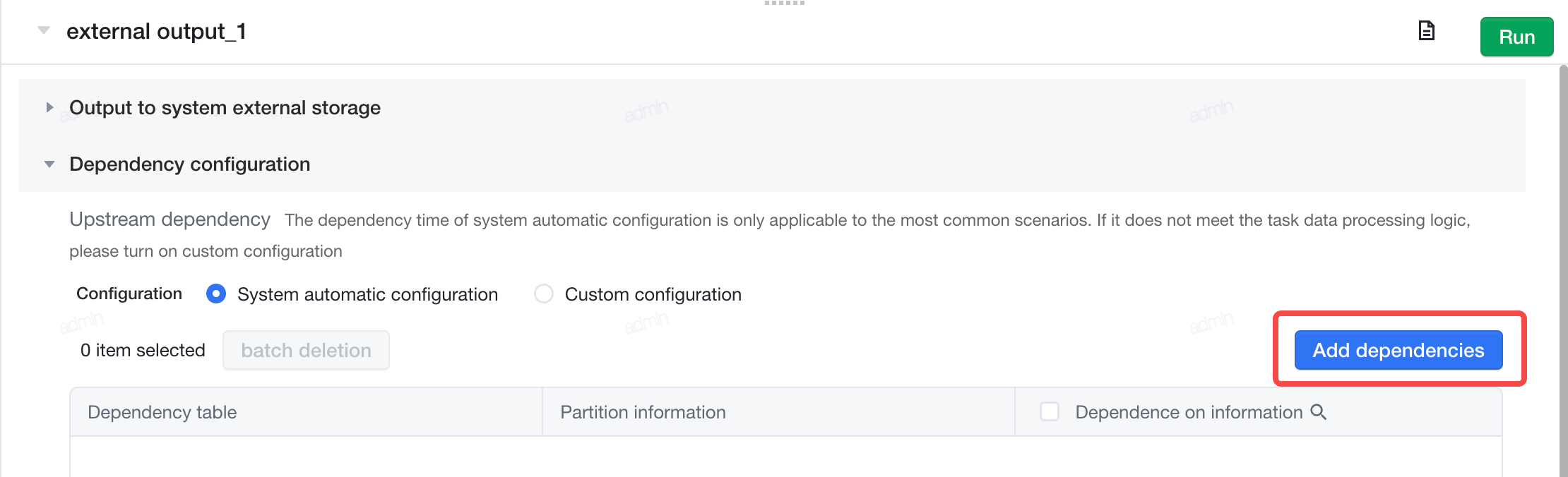Click the Partition information column header
The image size is (1568, 477).
coord(778,412)
